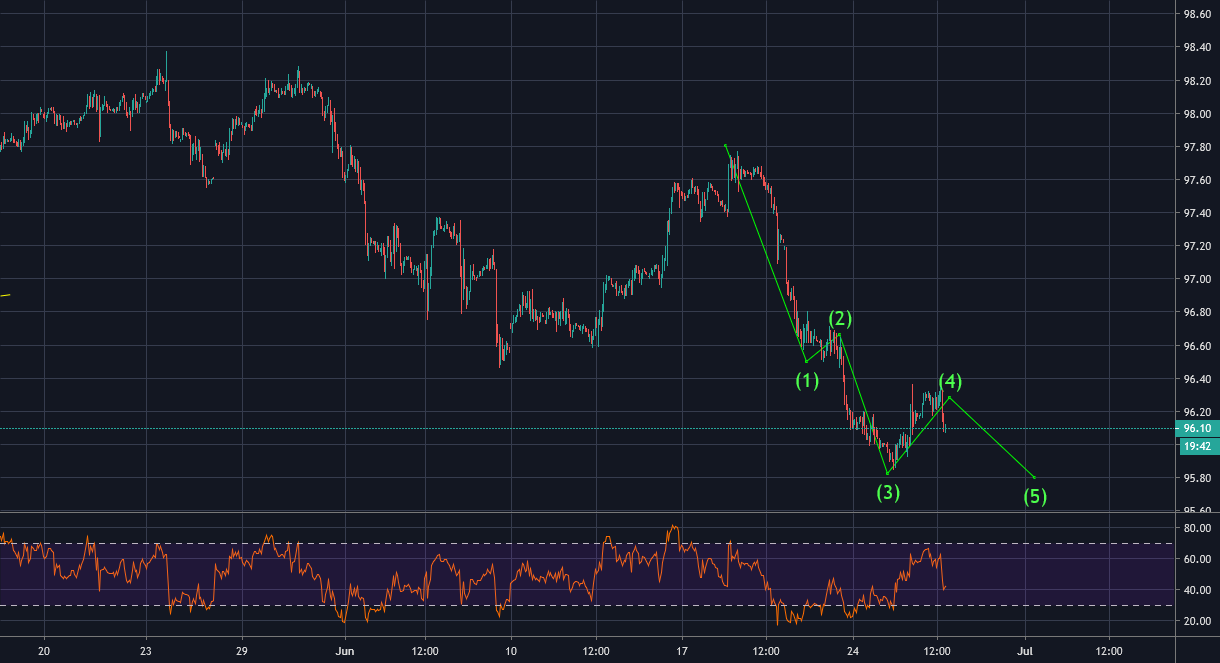Select the wave (4) label near the peak

(951, 379)
